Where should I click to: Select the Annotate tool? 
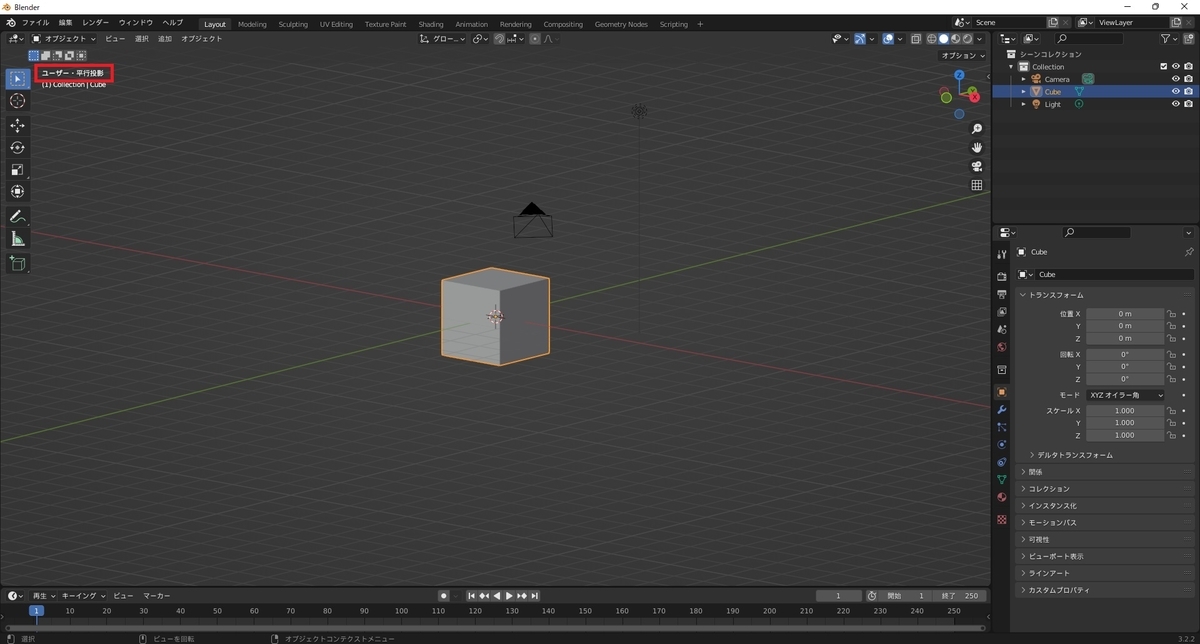tap(17, 217)
